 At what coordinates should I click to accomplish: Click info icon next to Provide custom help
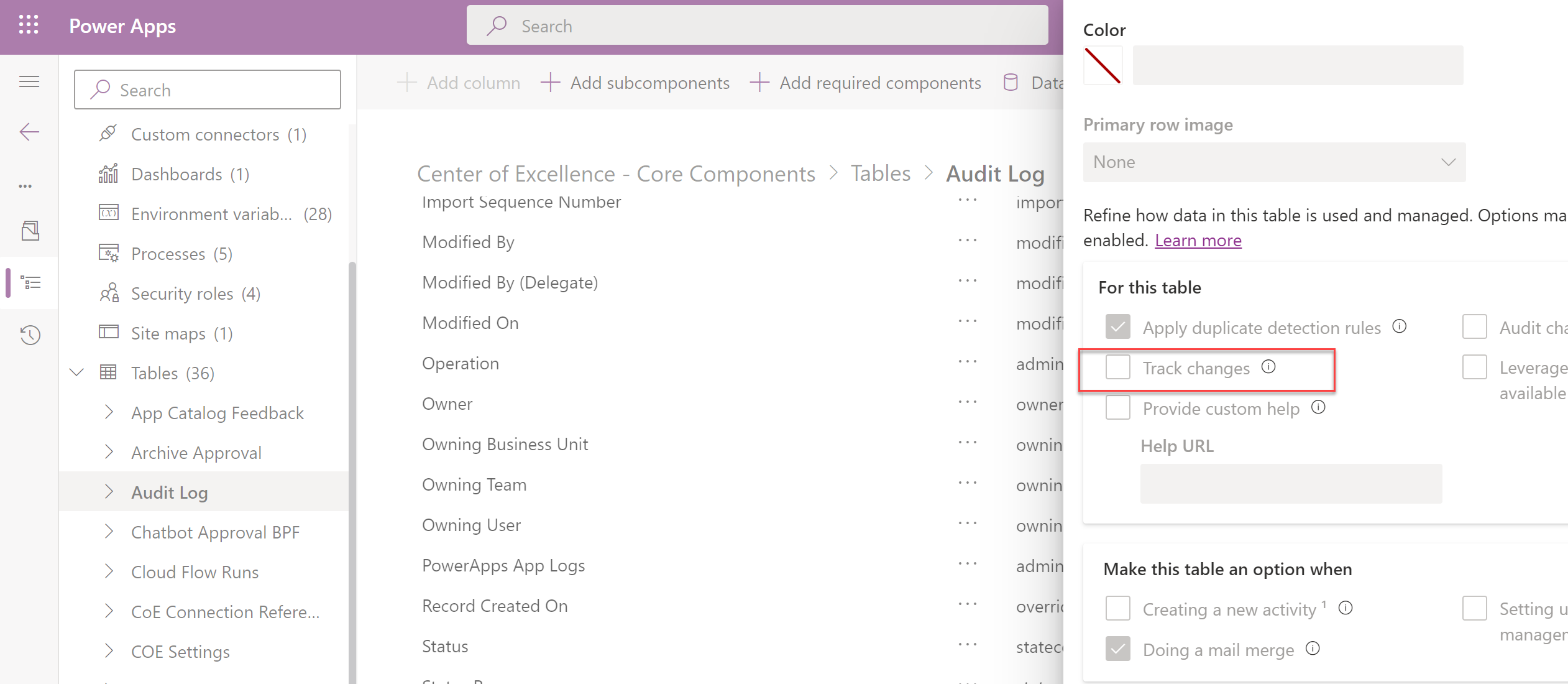(x=1318, y=407)
